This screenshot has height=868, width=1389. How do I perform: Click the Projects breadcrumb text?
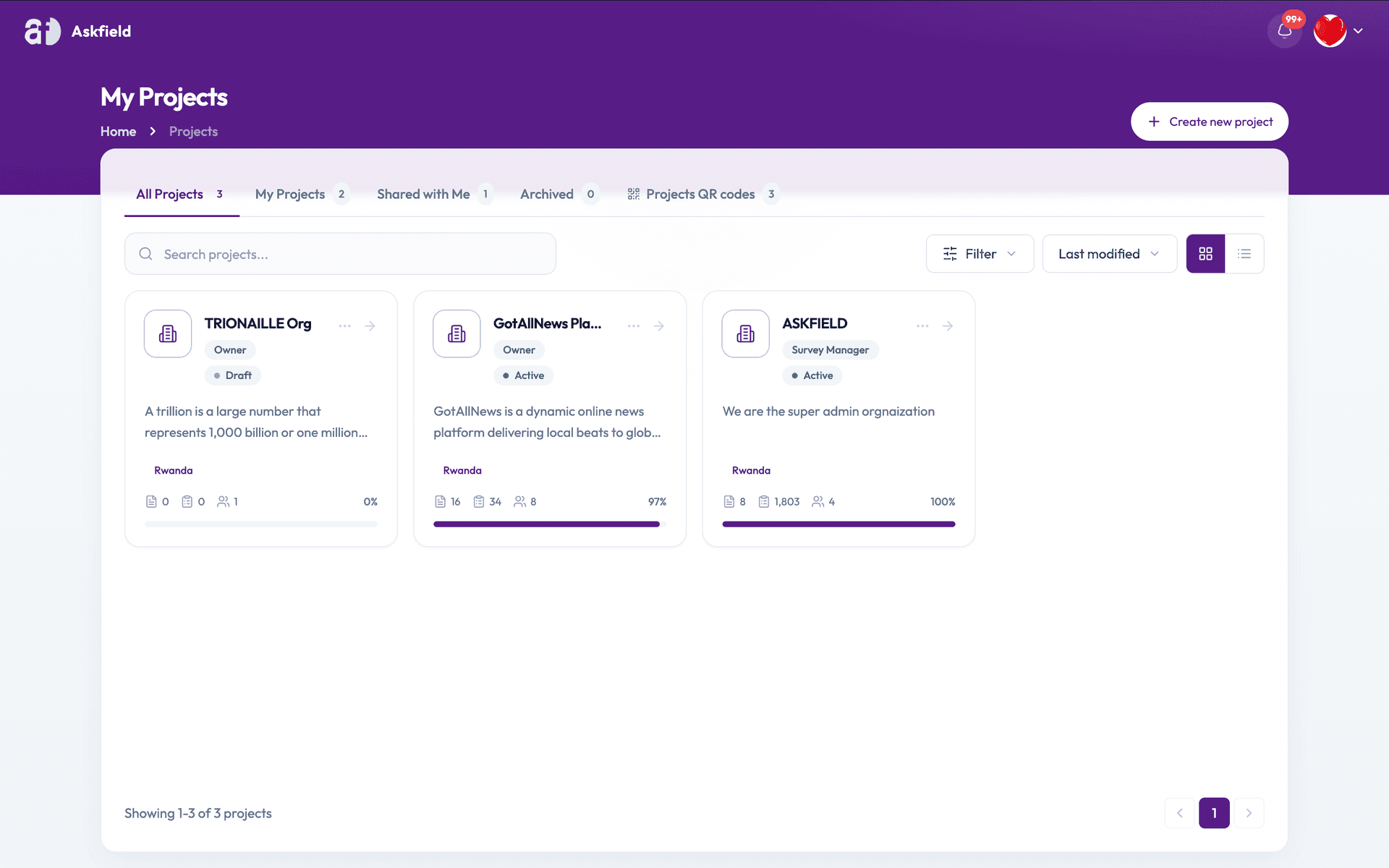pos(193,132)
